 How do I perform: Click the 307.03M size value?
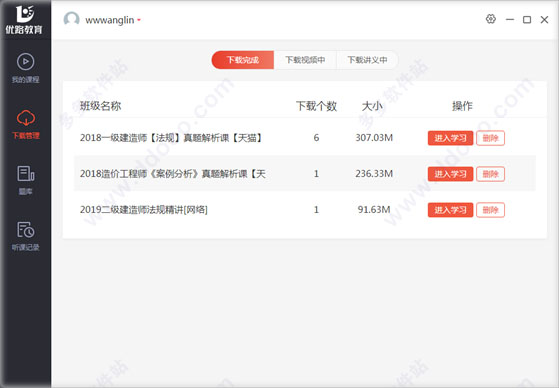pyautogui.click(x=374, y=138)
